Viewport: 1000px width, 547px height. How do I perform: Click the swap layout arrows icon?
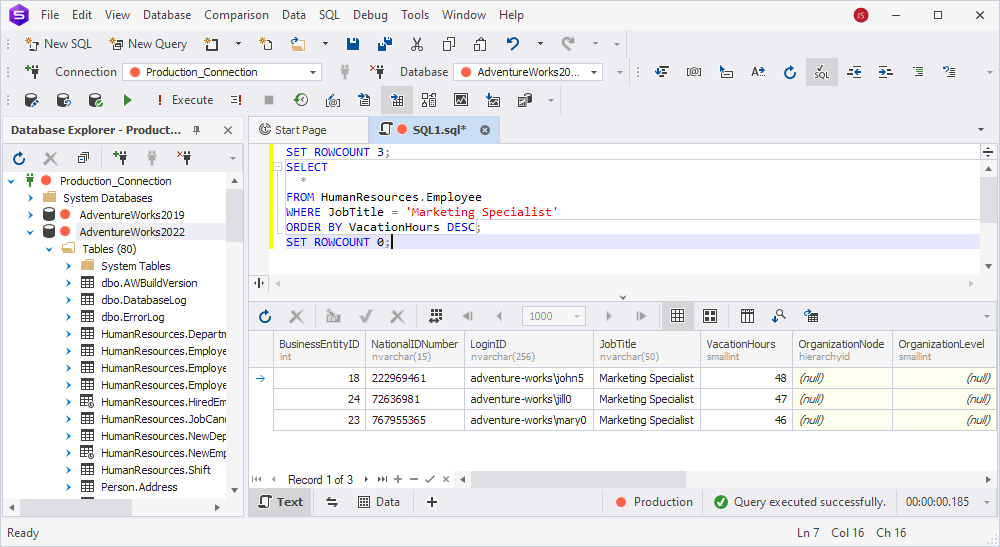coord(332,502)
